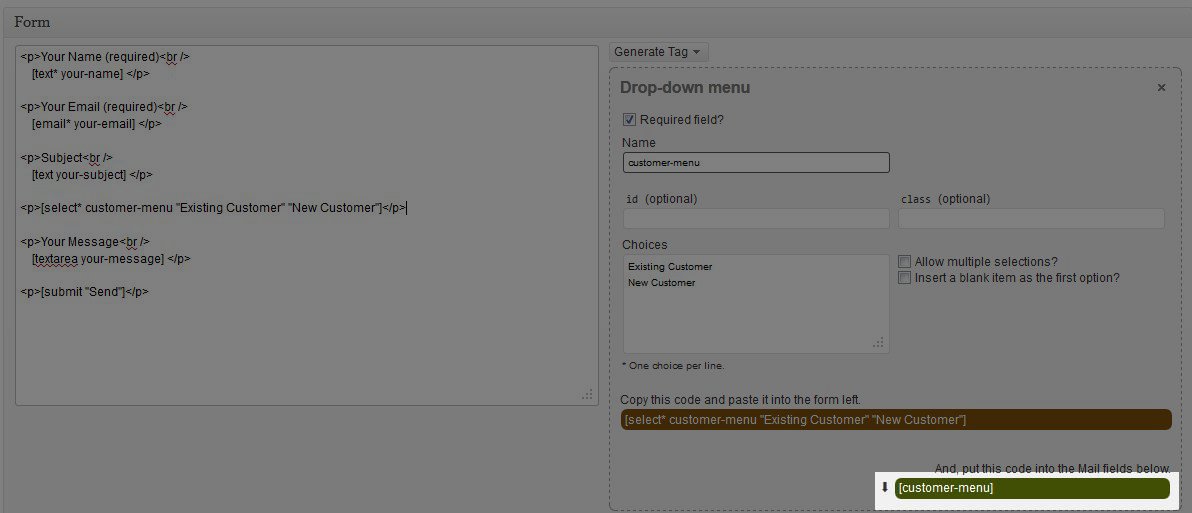Enable Allow multiple selections checkbox
Viewport: 1192px width, 513px height.
[904, 262]
